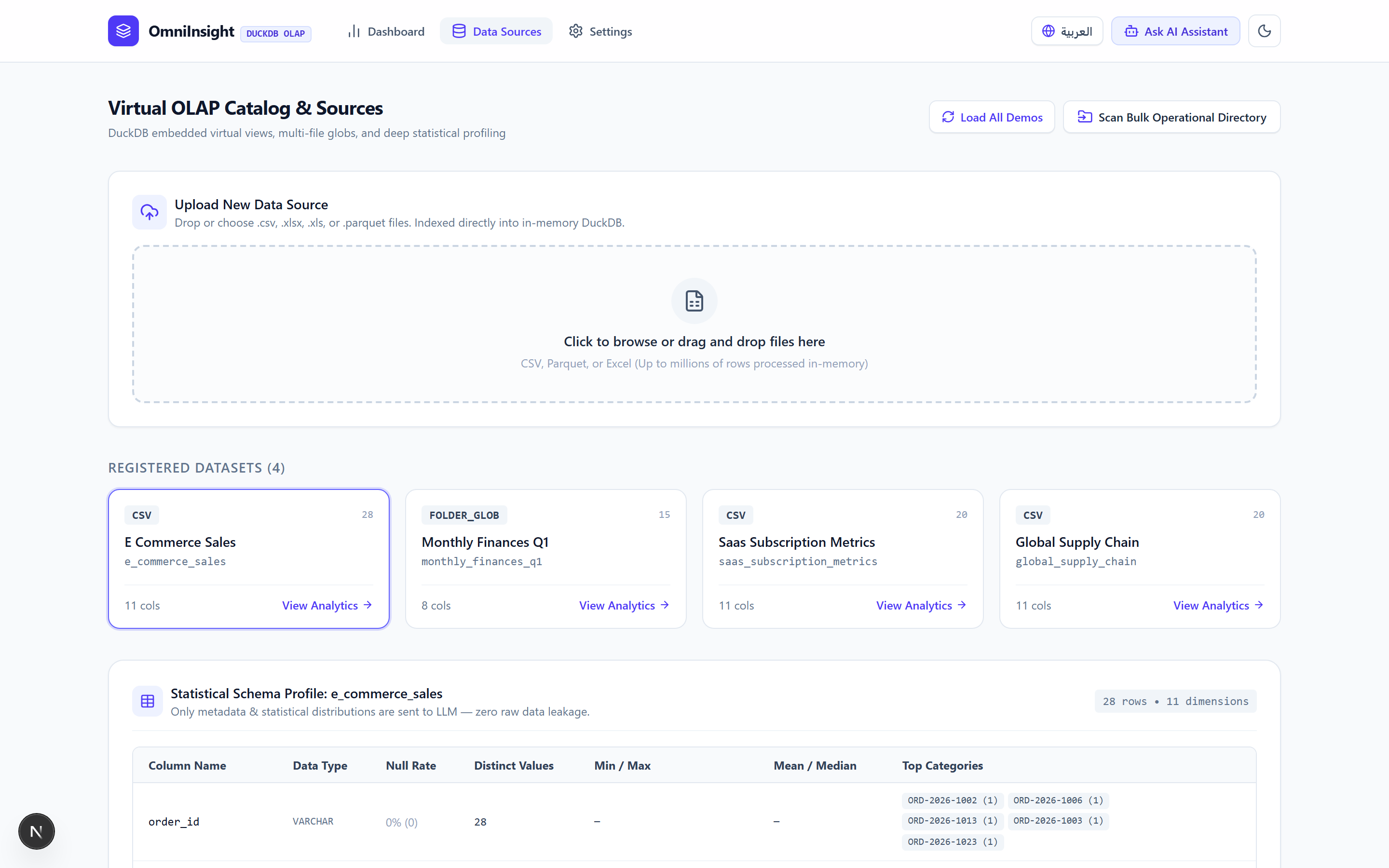Viewport: 1389px width, 868px height.
Task: Click the e_commerce_sales table name text
Action: click(x=175, y=561)
